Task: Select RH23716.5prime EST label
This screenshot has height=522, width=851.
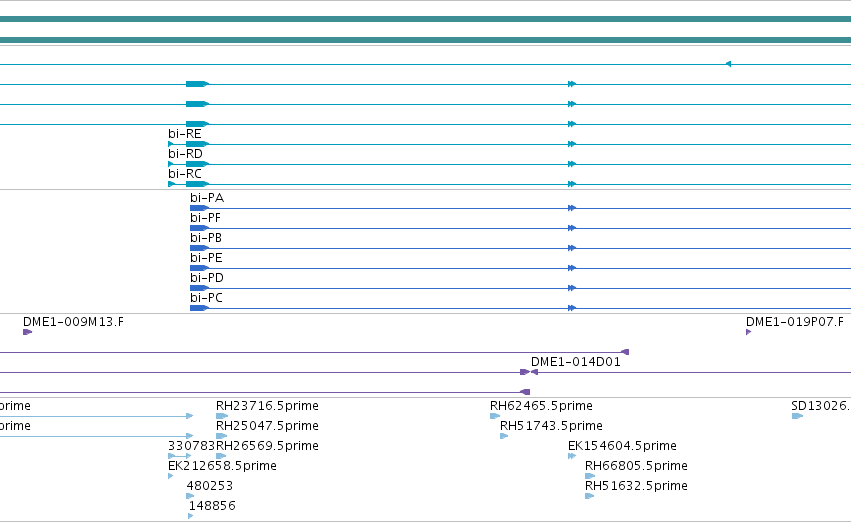Action: coord(267,406)
